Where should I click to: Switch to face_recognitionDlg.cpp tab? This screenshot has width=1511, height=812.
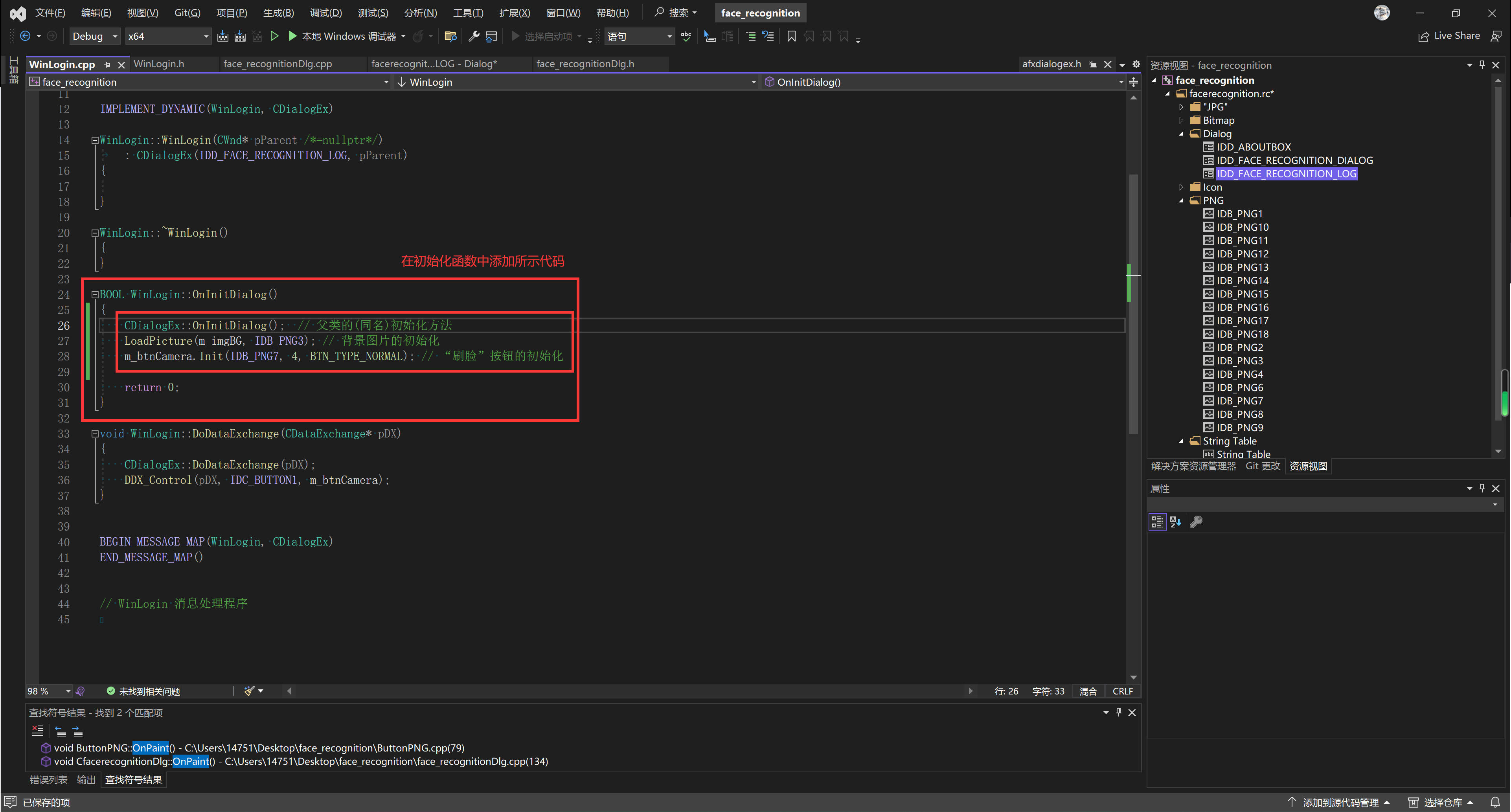tap(278, 64)
